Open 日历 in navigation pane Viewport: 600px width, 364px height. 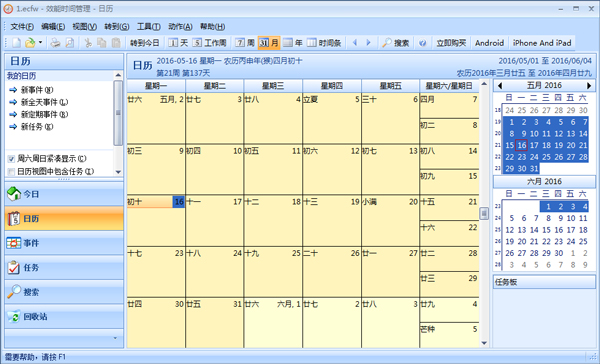click(64, 219)
